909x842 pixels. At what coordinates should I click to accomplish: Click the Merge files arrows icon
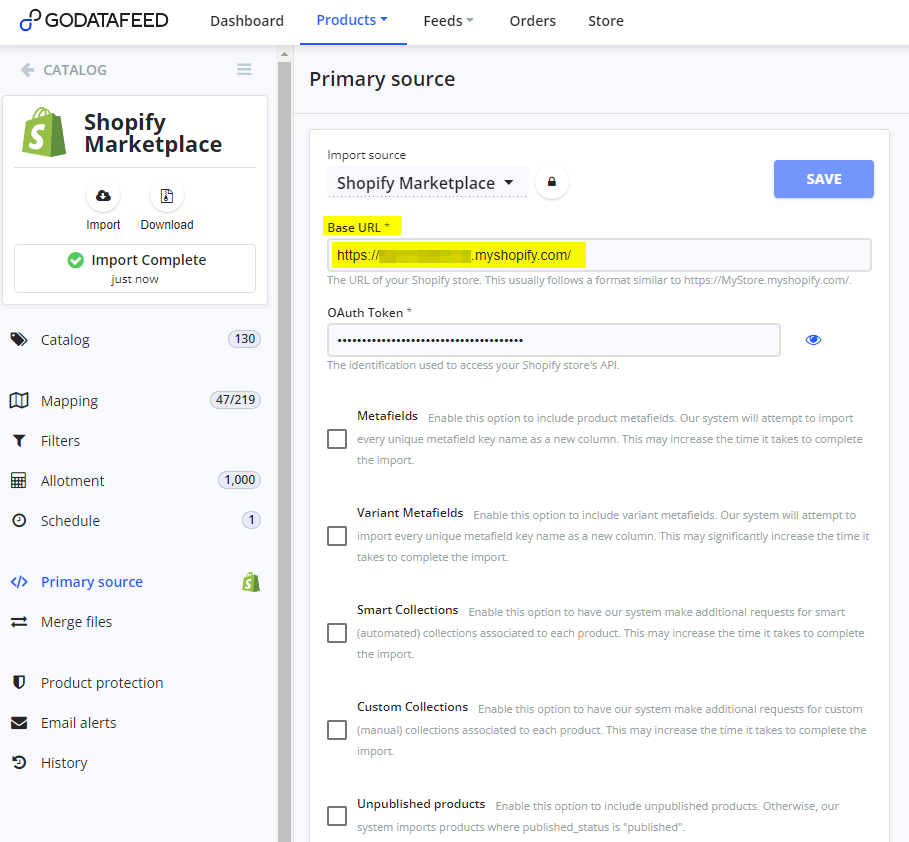(19, 622)
